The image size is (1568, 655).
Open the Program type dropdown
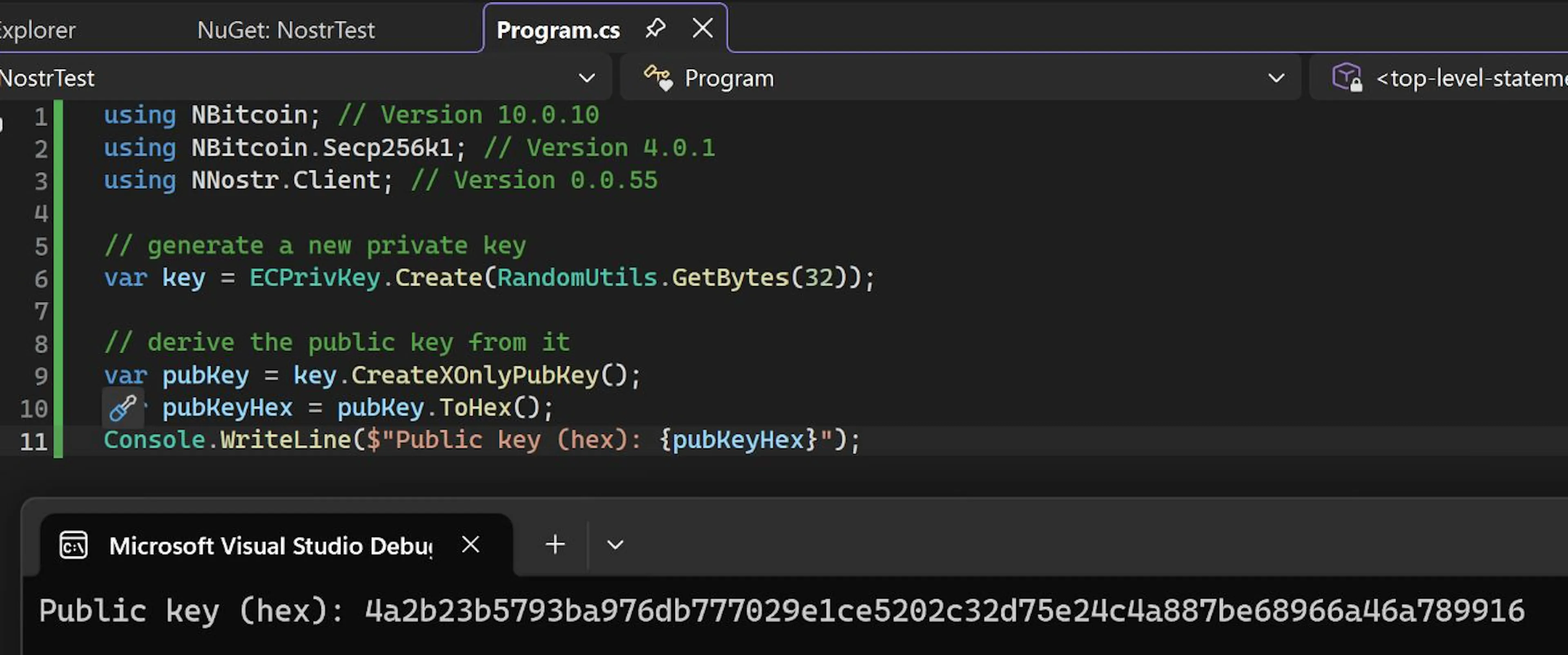[x=960, y=78]
